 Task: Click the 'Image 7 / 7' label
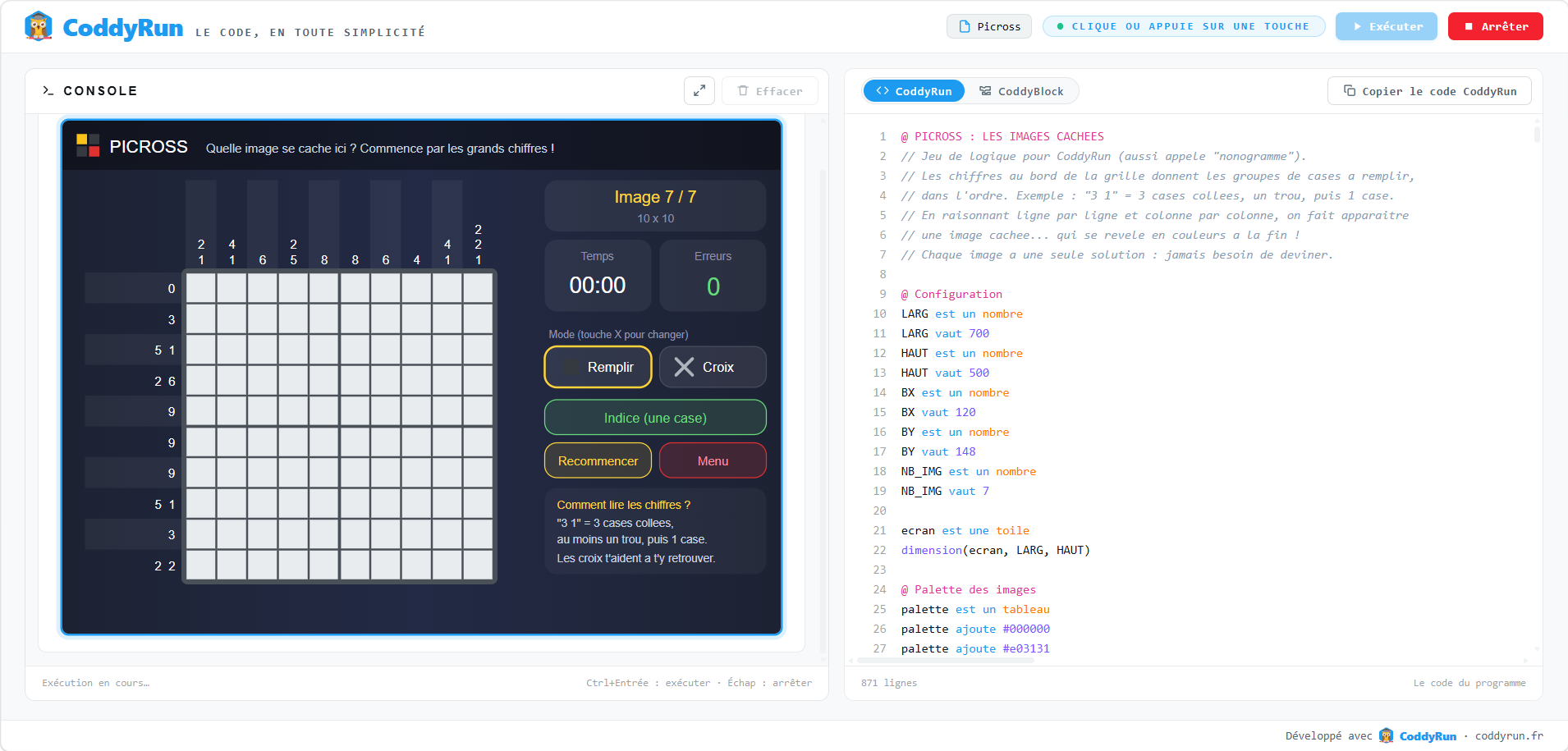pyautogui.click(x=655, y=197)
